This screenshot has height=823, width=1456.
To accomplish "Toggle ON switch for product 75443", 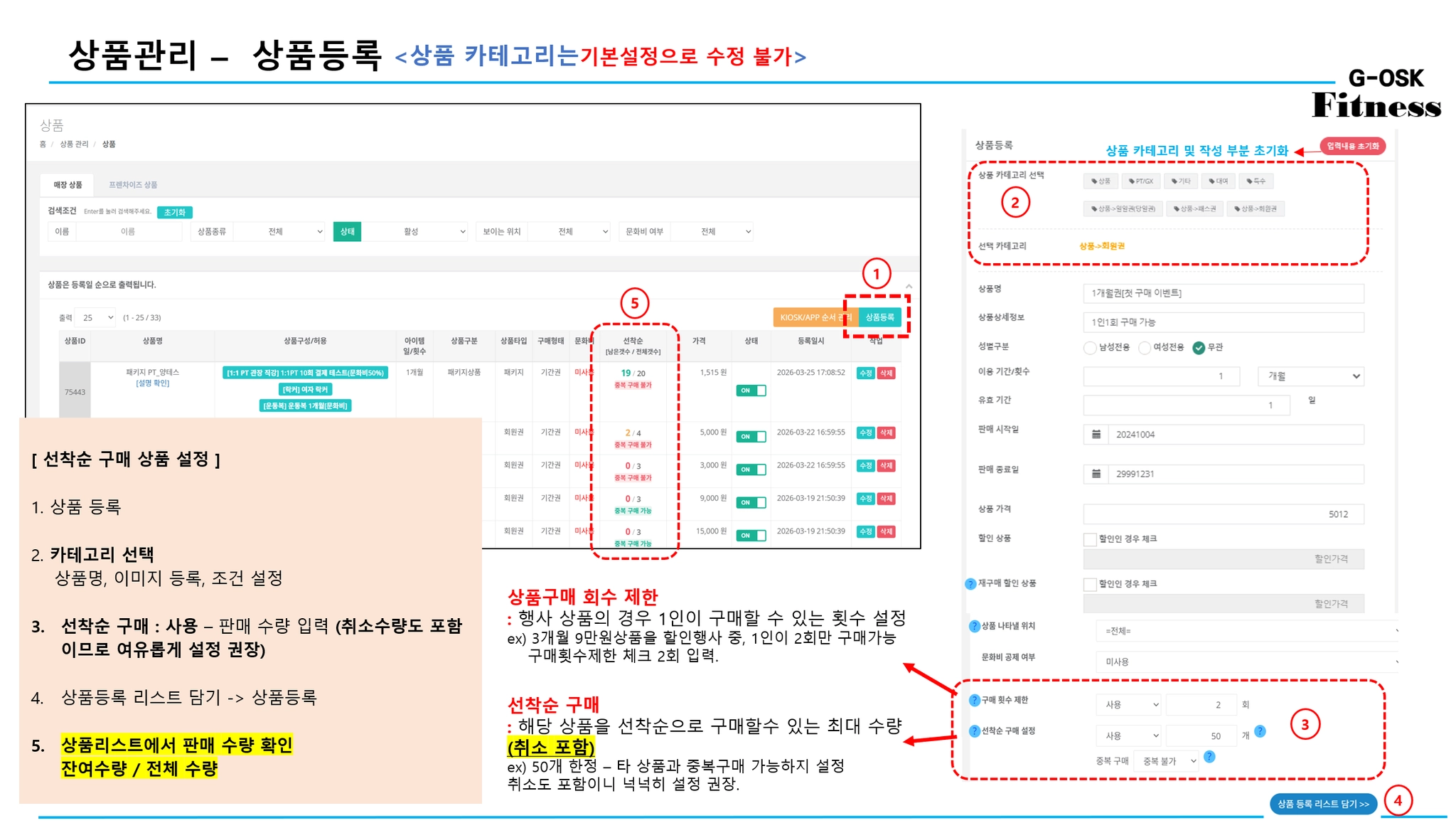I will click(x=751, y=391).
